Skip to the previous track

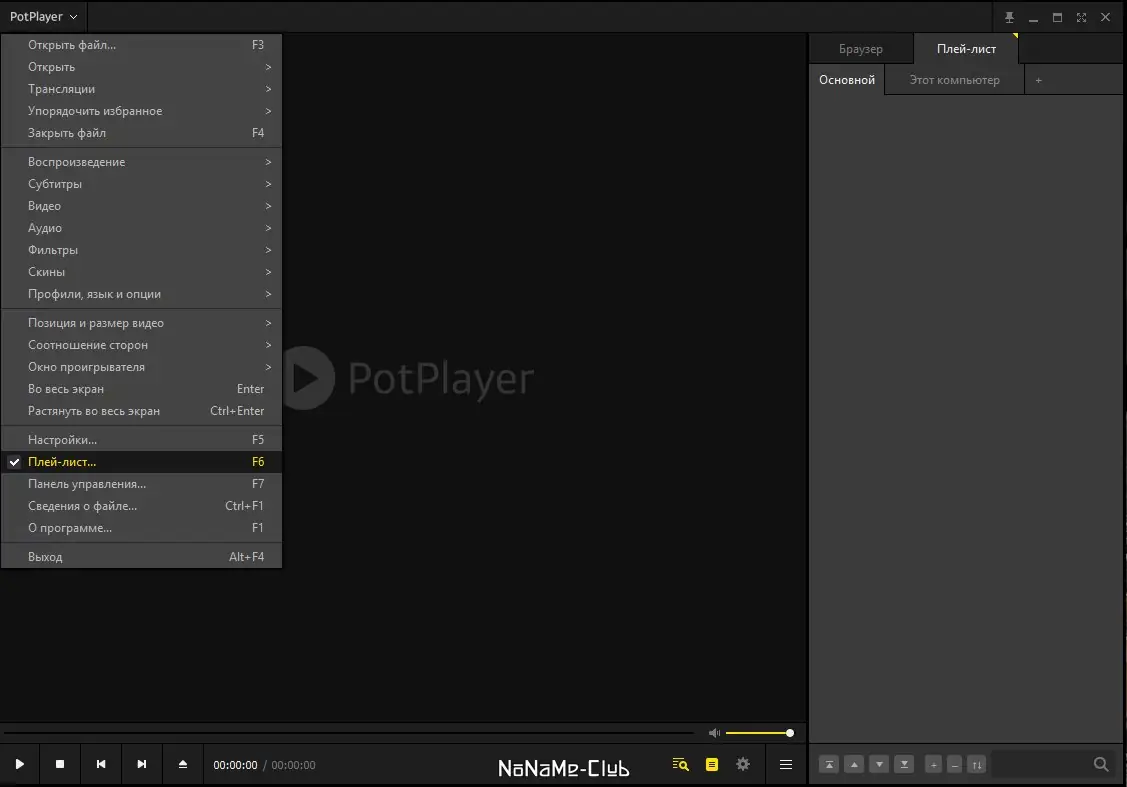click(101, 765)
